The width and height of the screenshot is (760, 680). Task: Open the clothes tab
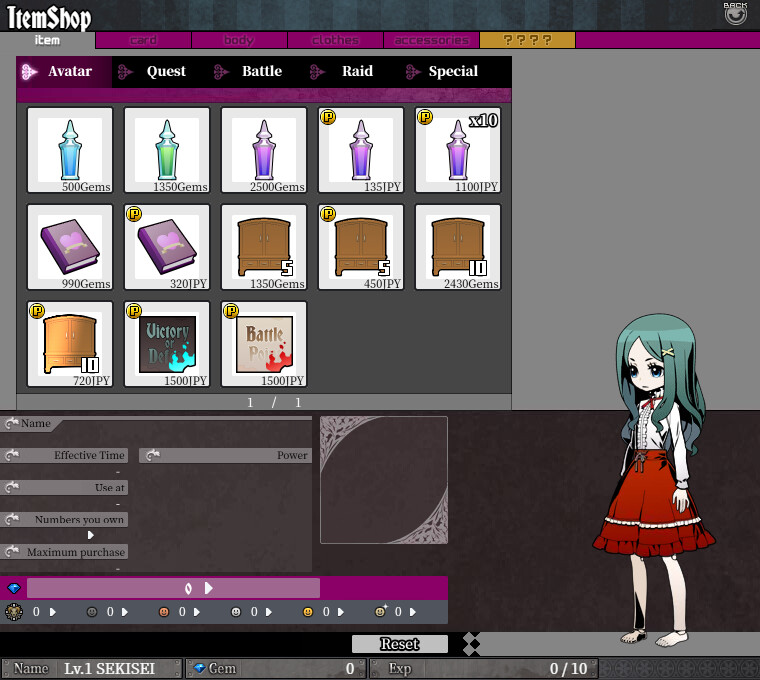pyautogui.click(x=335, y=40)
